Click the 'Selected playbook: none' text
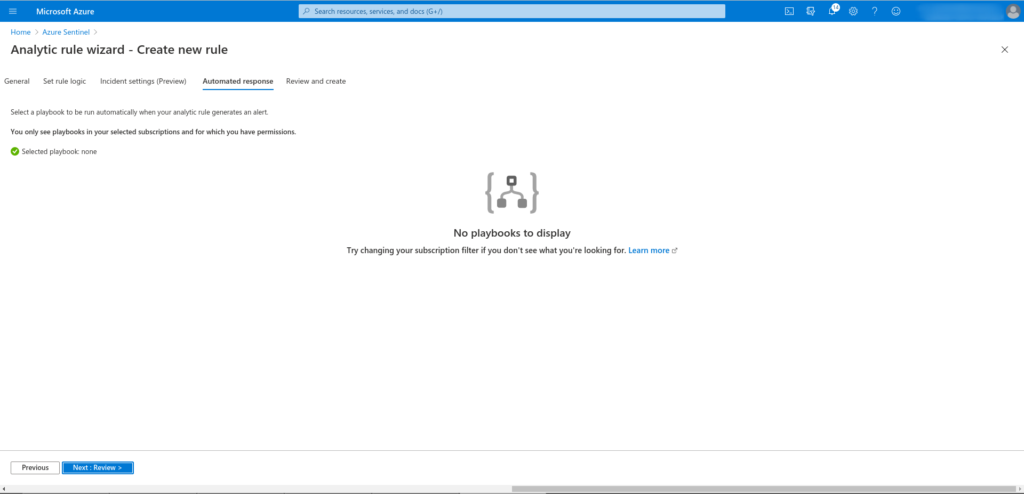The height and width of the screenshot is (494, 1024). pyautogui.click(x=59, y=152)
